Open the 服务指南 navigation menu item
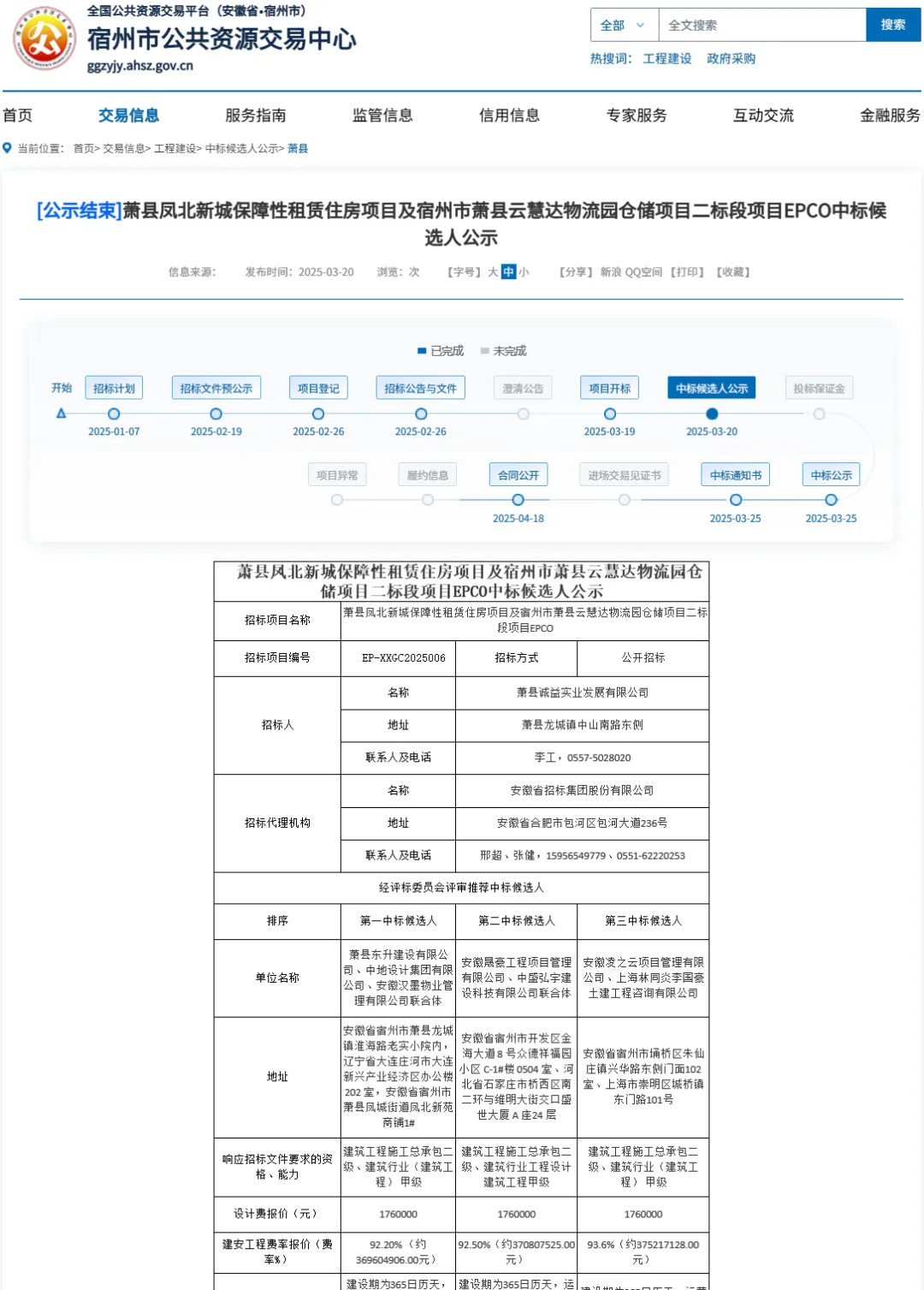The height and width of the screenshot is (1290, 924). pos(255,116)
